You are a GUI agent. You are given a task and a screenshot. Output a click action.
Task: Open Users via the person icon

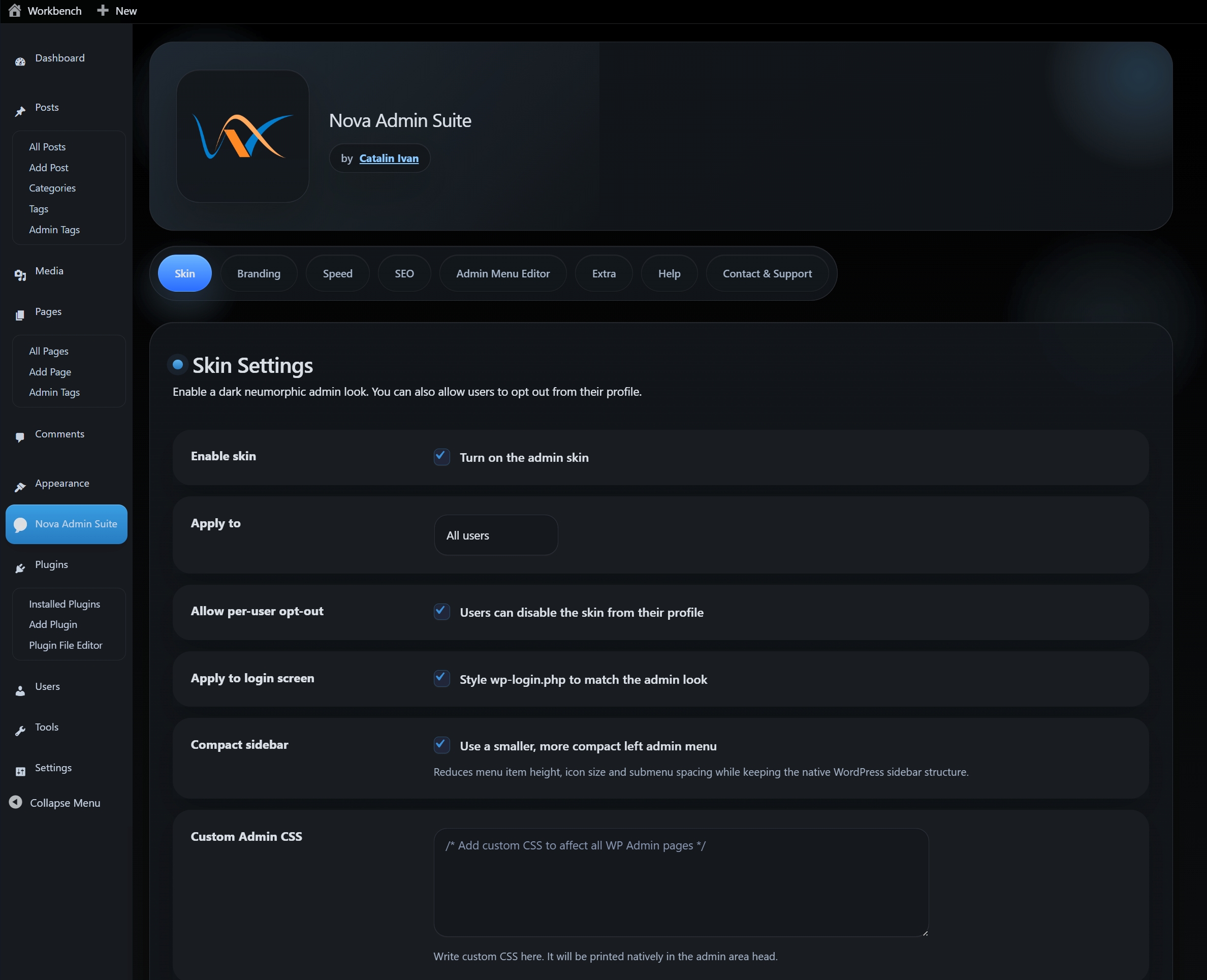[20, 690]
